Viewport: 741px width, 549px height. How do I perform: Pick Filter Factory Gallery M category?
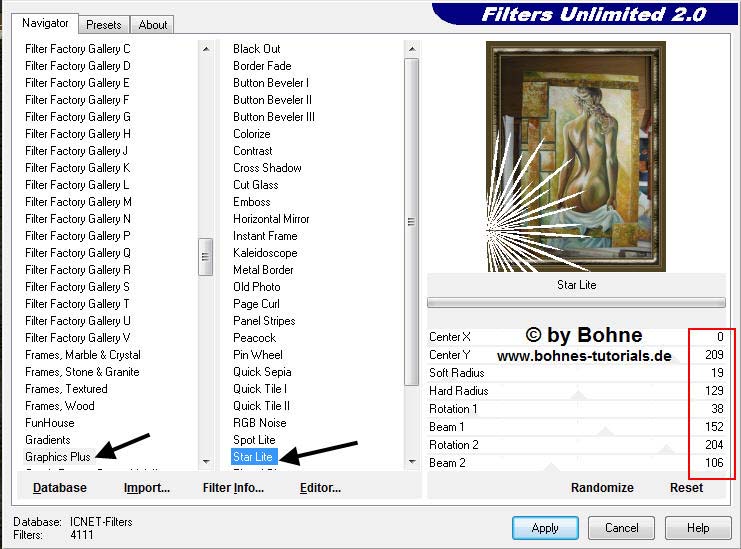[x=78, y=202]
